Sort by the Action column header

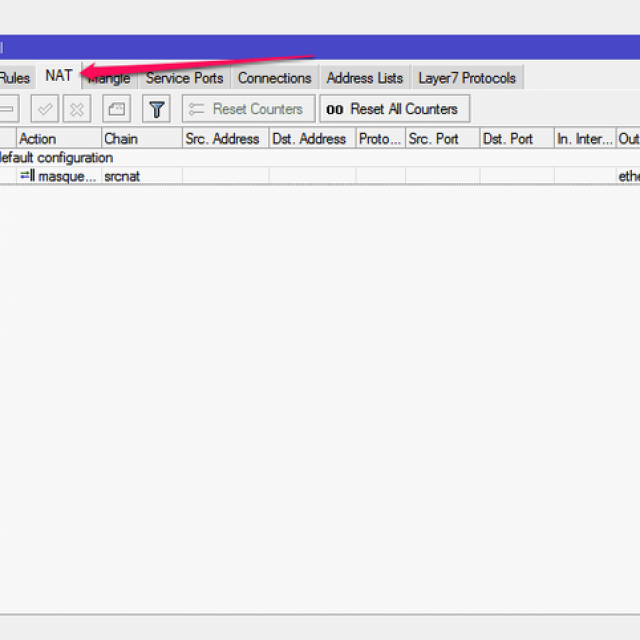click(x=58, y=139)
